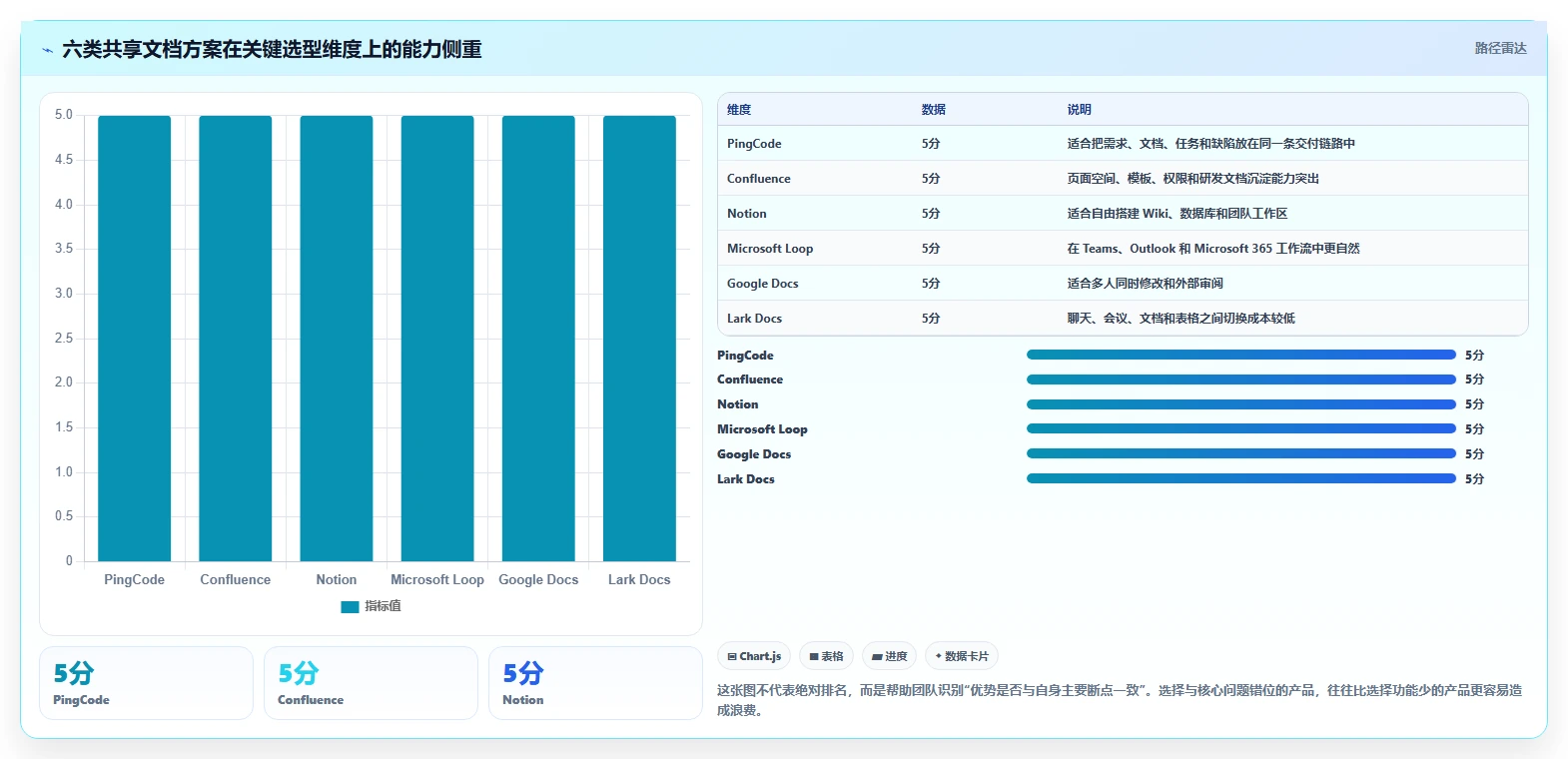Click the 2.5 value on the y-axis
Screen dimensions: 1568x759
tap(64, 339)
